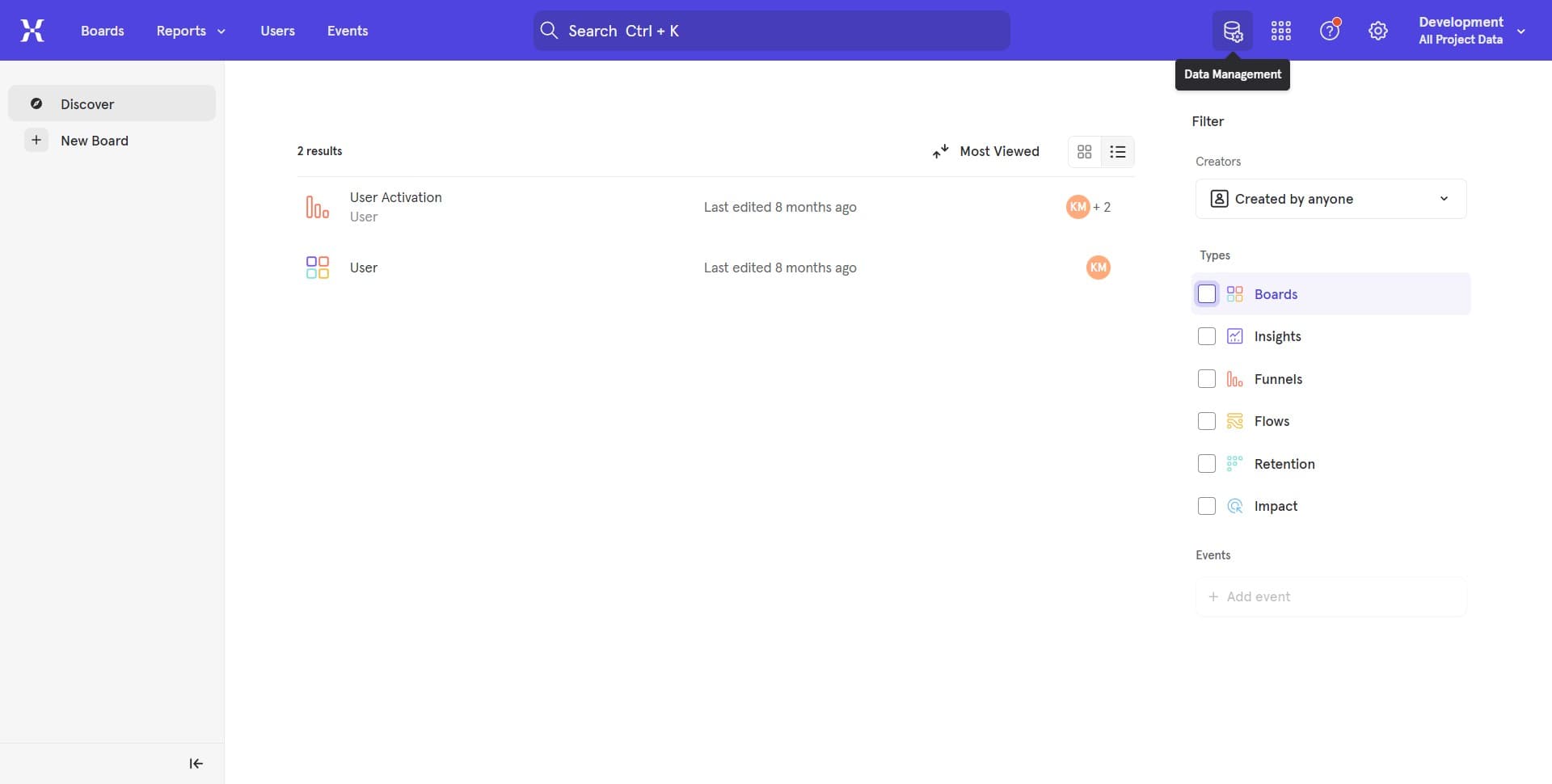The width and height of the screenshot is (1552, 784).
Task: Expand the Reports menu
Action: pyautogui.click(x=190, y=30)
